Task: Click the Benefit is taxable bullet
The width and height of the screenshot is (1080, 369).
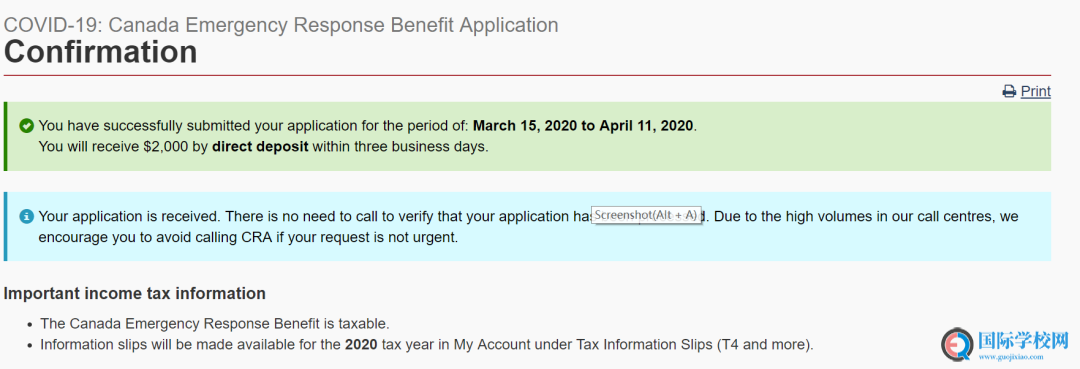Action: tap(216, 323)
